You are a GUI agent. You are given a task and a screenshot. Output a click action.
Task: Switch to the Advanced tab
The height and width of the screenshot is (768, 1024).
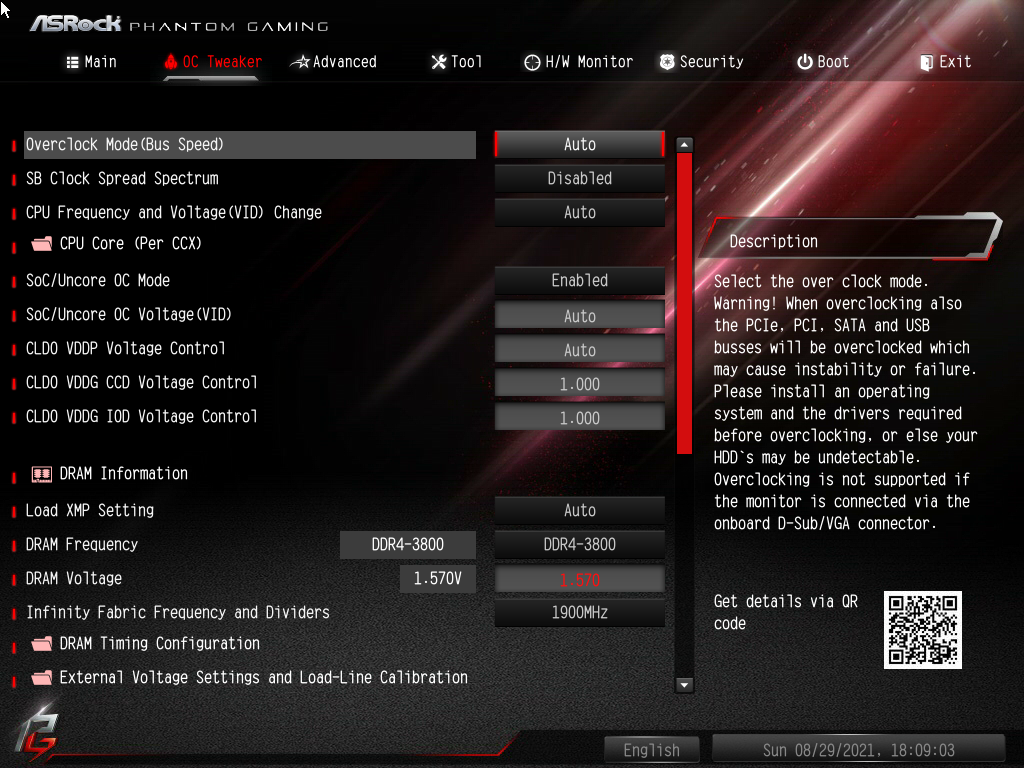tap(334, 62)
